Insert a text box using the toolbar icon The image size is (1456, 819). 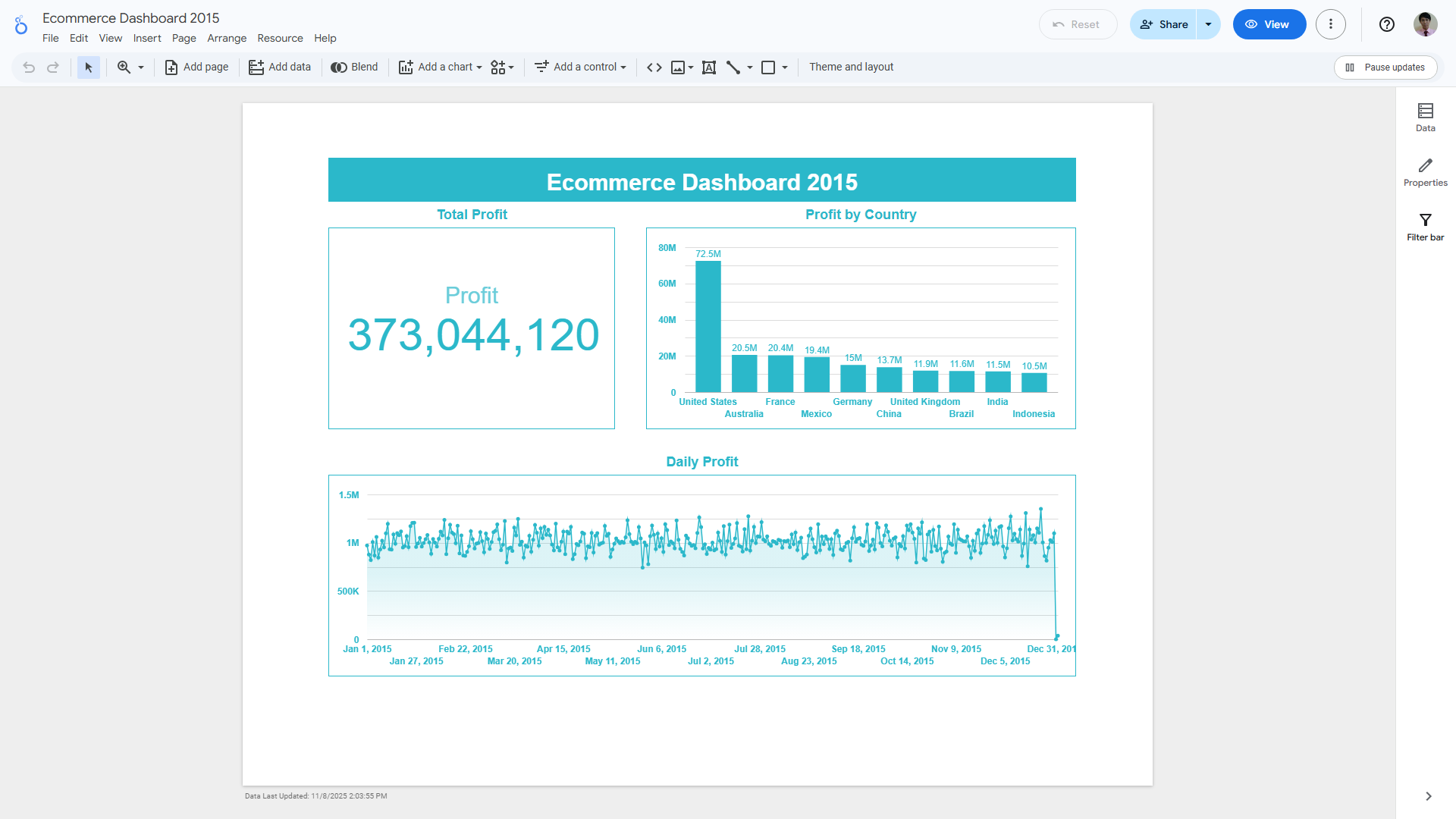(x=709, y=67)
